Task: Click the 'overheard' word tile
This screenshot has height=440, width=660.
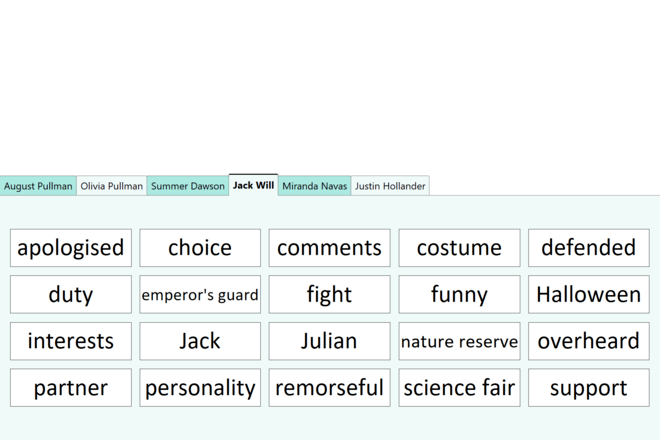Action: click(x=588, y=341)
